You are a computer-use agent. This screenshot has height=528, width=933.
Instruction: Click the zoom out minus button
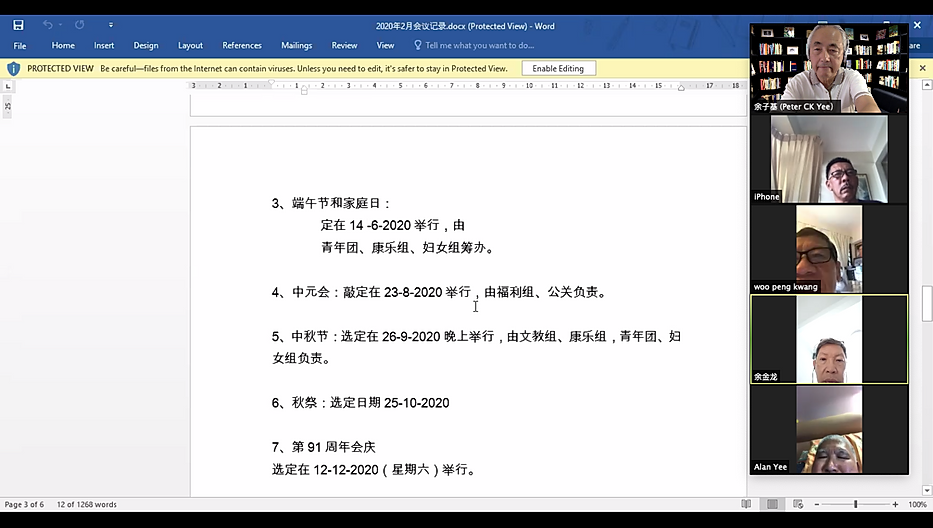[816, 504]
